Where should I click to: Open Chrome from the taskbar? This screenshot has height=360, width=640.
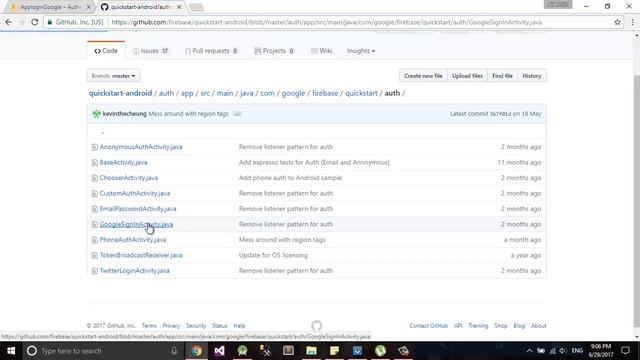pos(196,351)
